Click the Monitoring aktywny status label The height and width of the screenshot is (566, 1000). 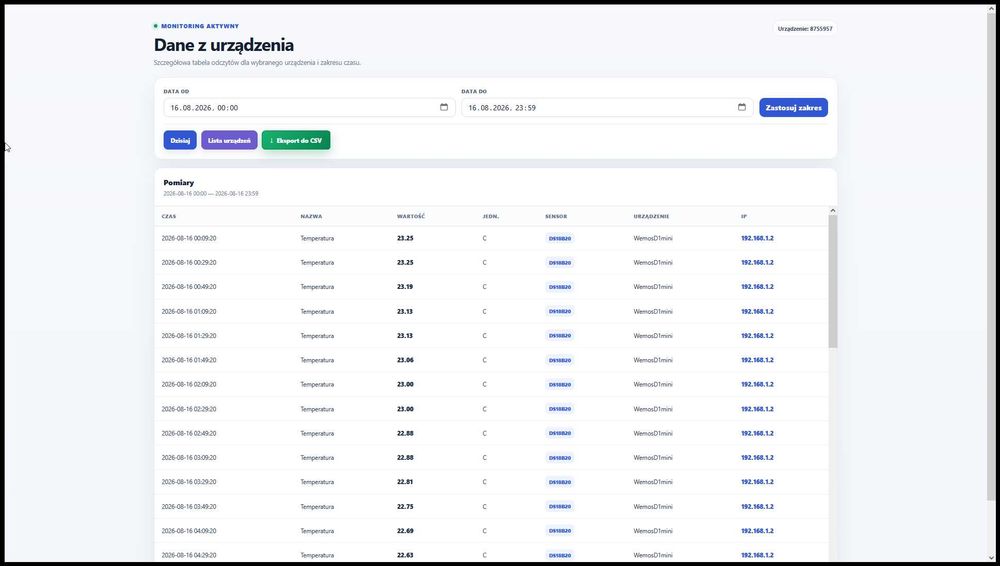coord(200,26)
